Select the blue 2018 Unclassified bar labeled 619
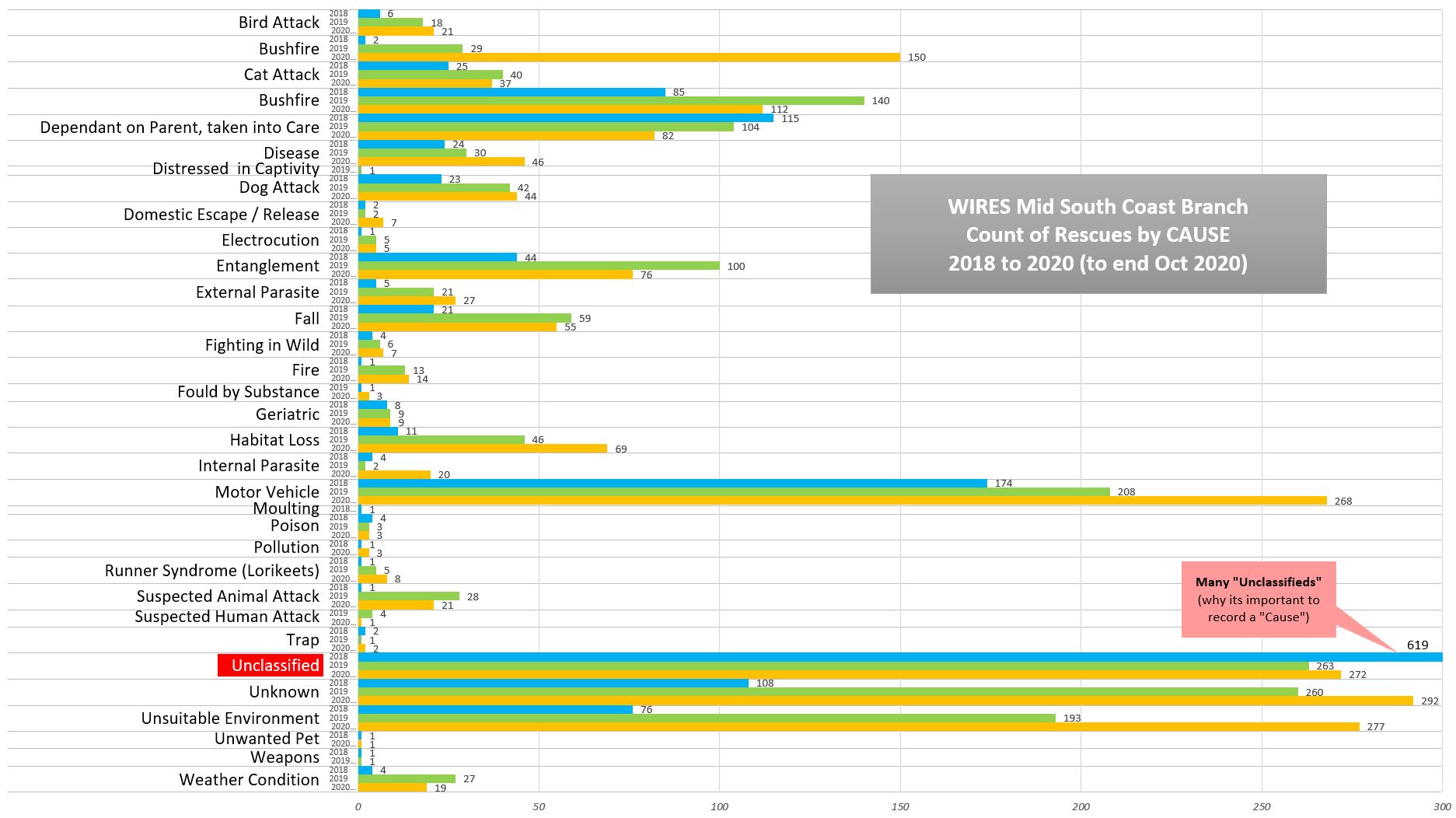 [x=899, y=657]
